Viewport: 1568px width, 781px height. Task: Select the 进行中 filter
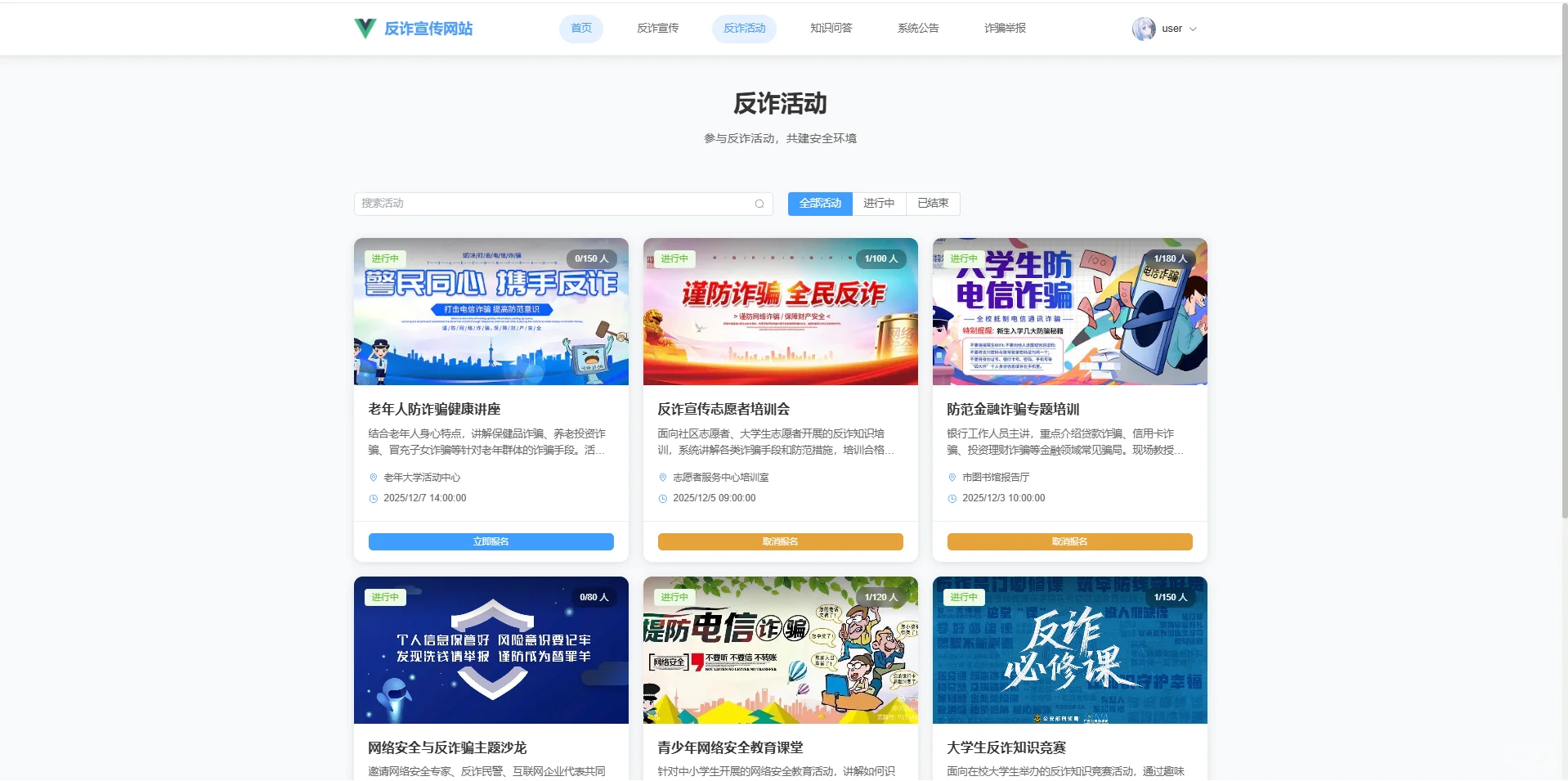pyautogui.click(x=879, y=204)
